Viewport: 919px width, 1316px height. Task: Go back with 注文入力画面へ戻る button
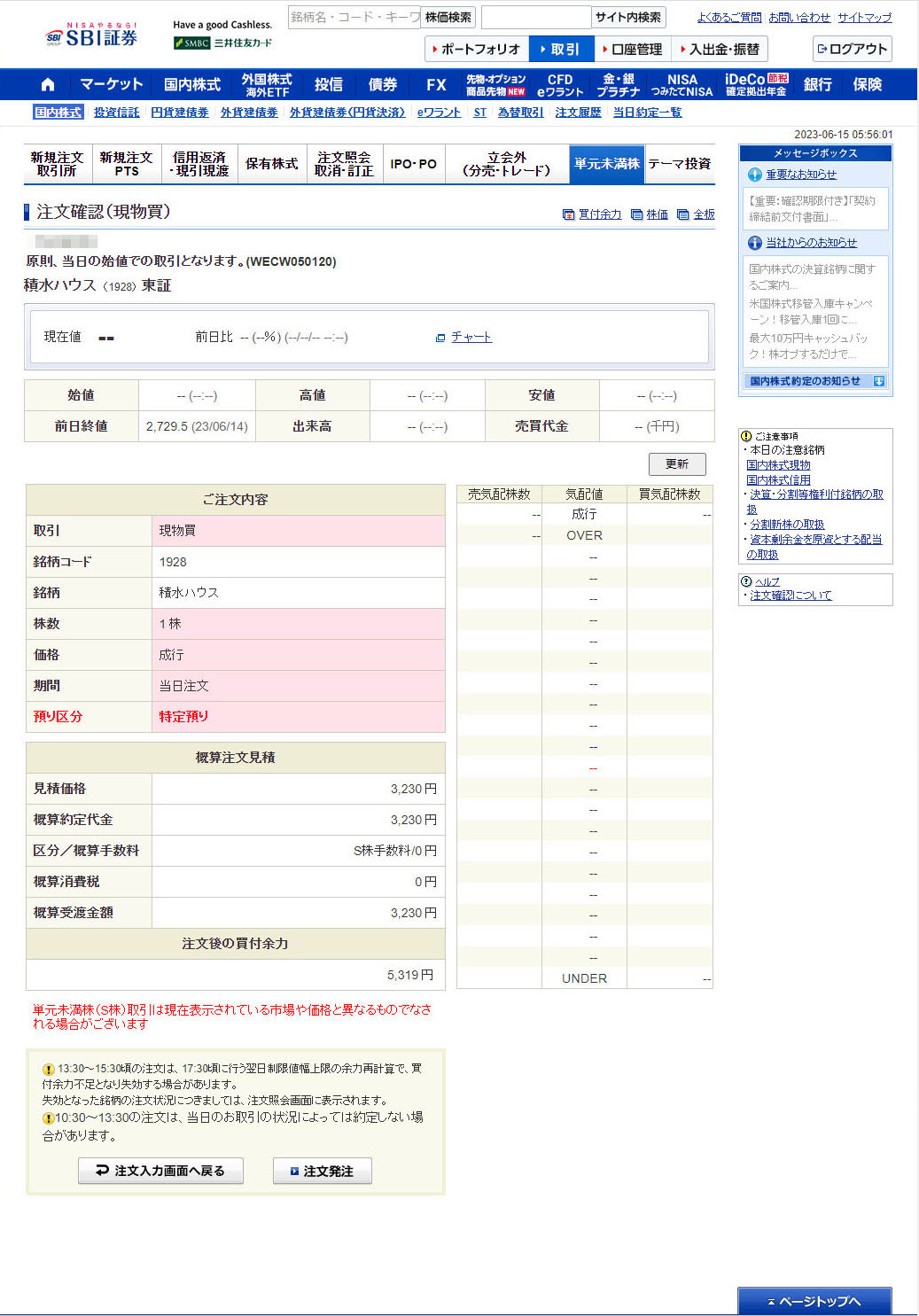click(x=160, y=1171)
